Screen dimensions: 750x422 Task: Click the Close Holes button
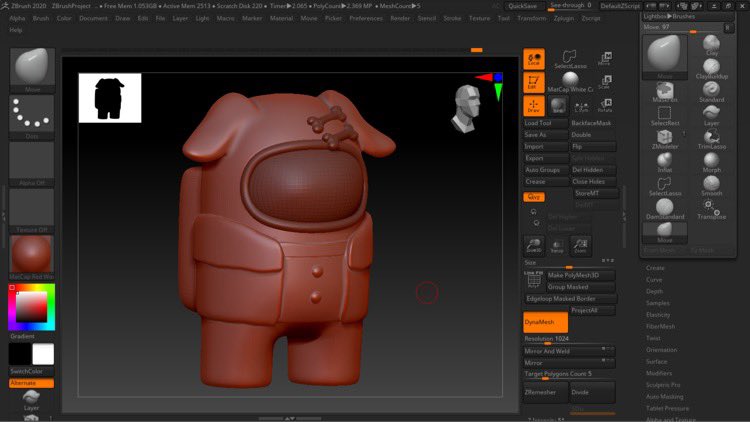pyautogui.click(x=592, y=182)
